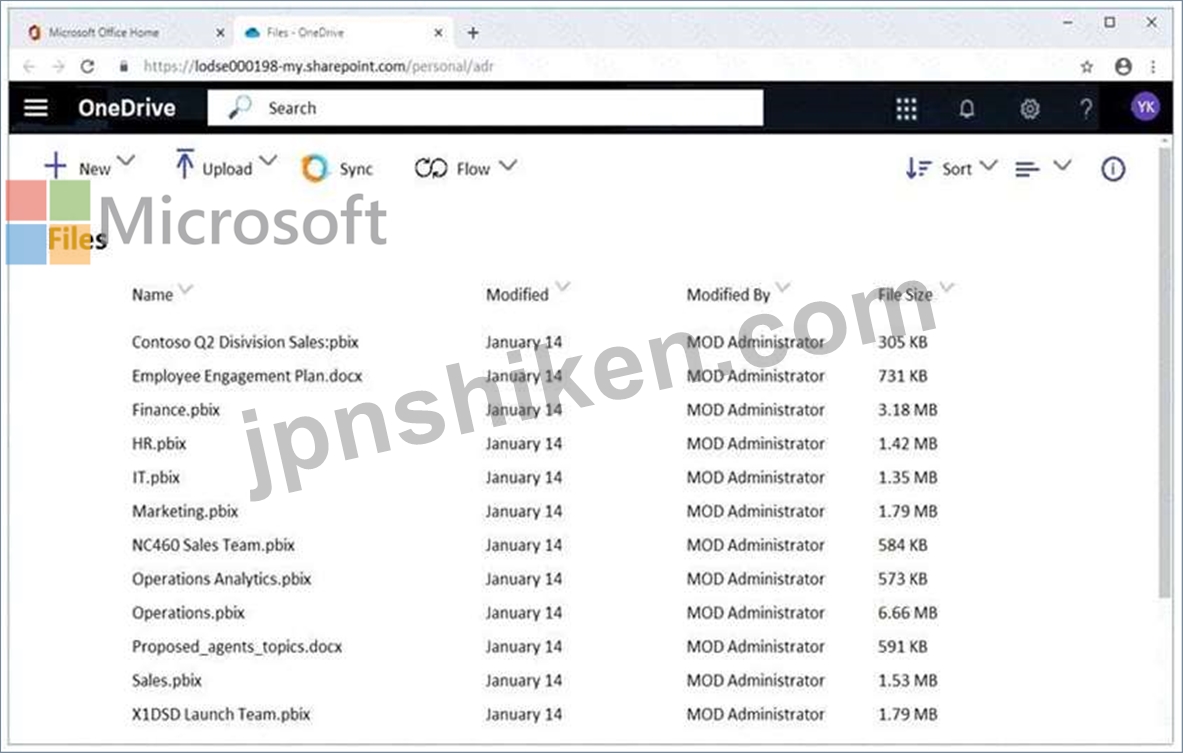The width and height of the screenshot is (1183, 753).
Task: Open Proposed_agents_topics.docx
Action: [x=237, y=647]
